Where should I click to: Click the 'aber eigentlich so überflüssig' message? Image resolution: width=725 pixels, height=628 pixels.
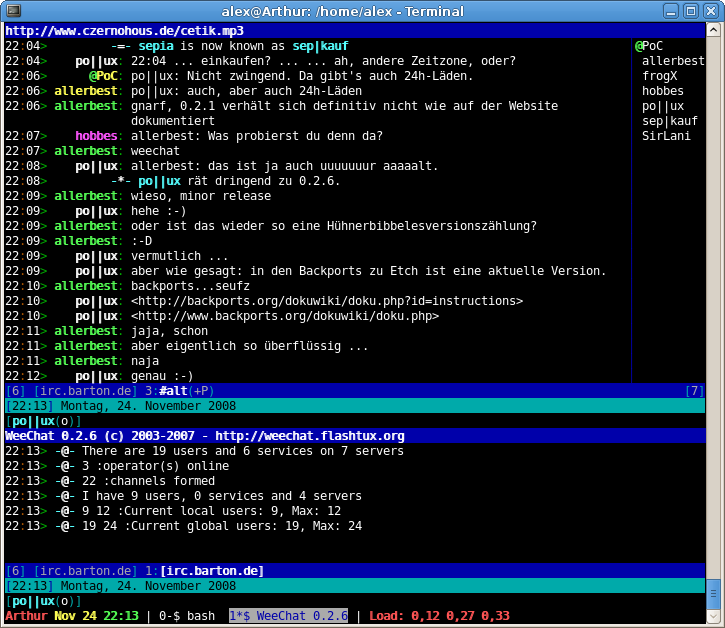coord(250,346)
